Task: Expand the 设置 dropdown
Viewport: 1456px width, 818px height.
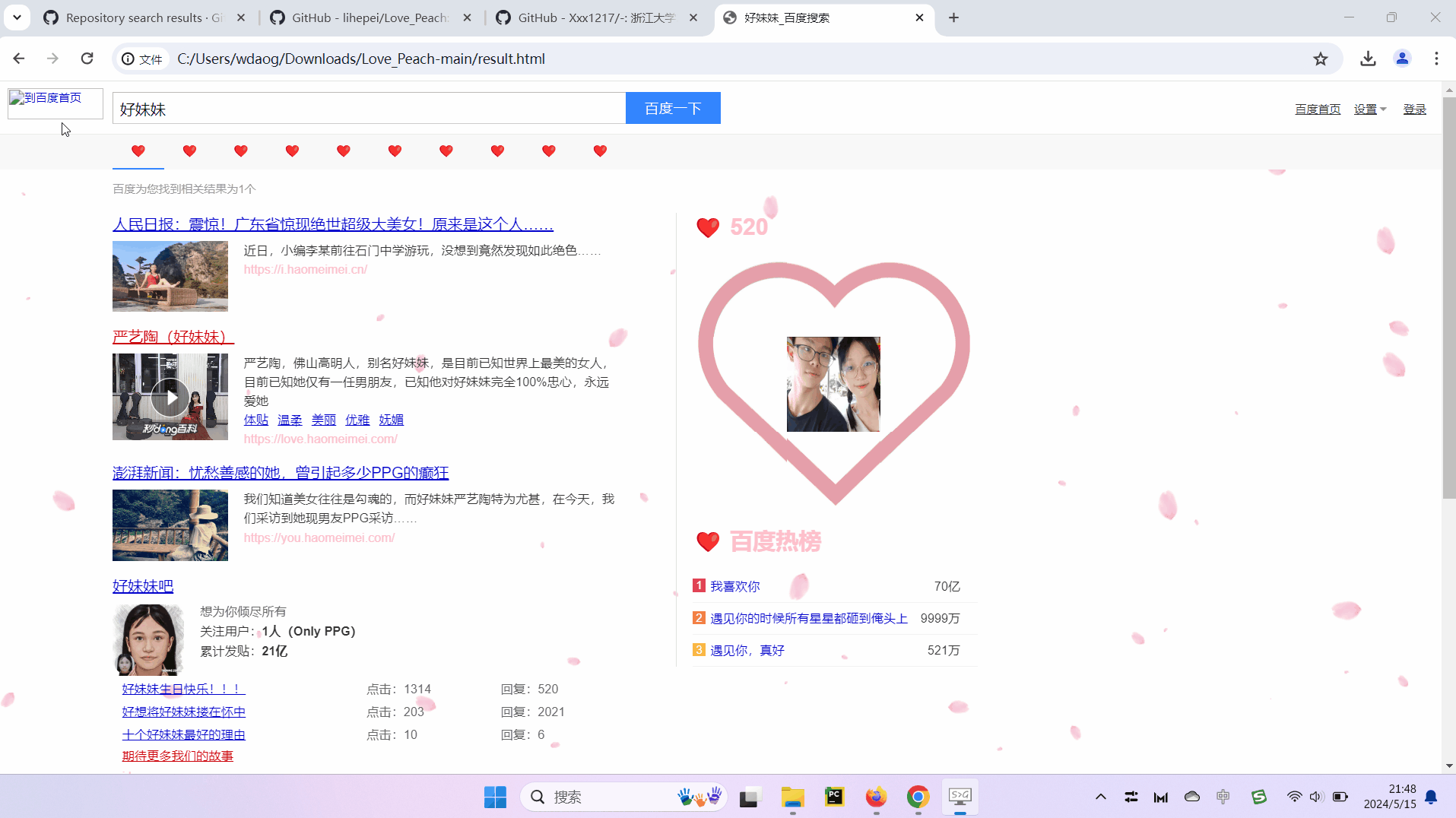Action: (1370, 109)
